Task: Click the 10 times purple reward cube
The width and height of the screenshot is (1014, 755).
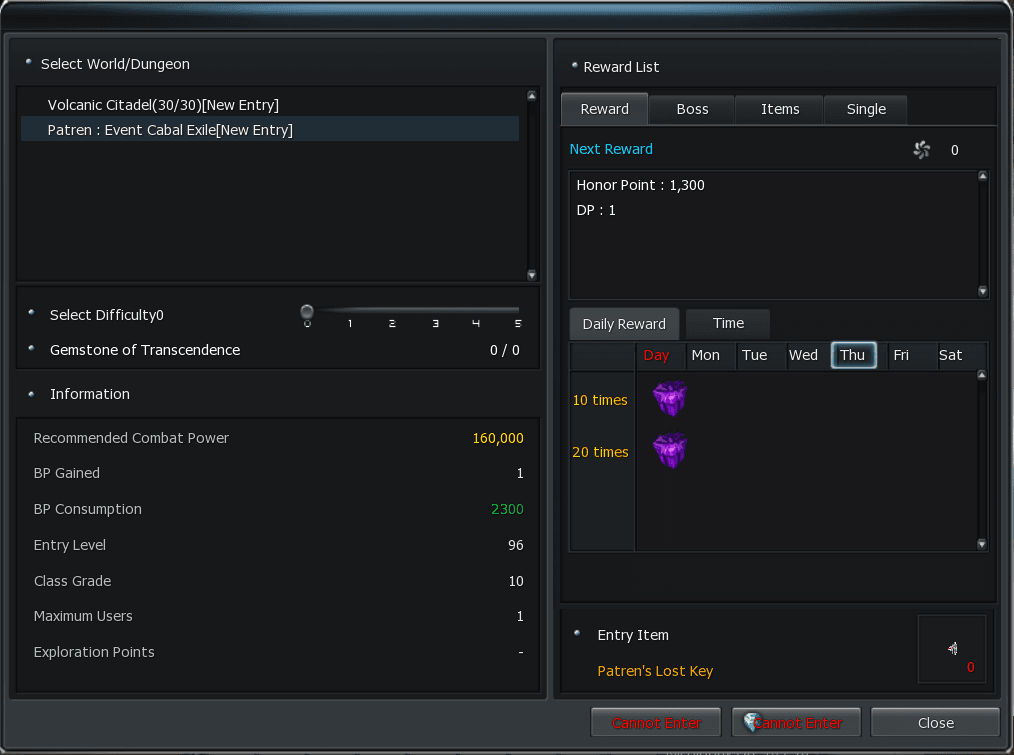Action: [670, 399]
